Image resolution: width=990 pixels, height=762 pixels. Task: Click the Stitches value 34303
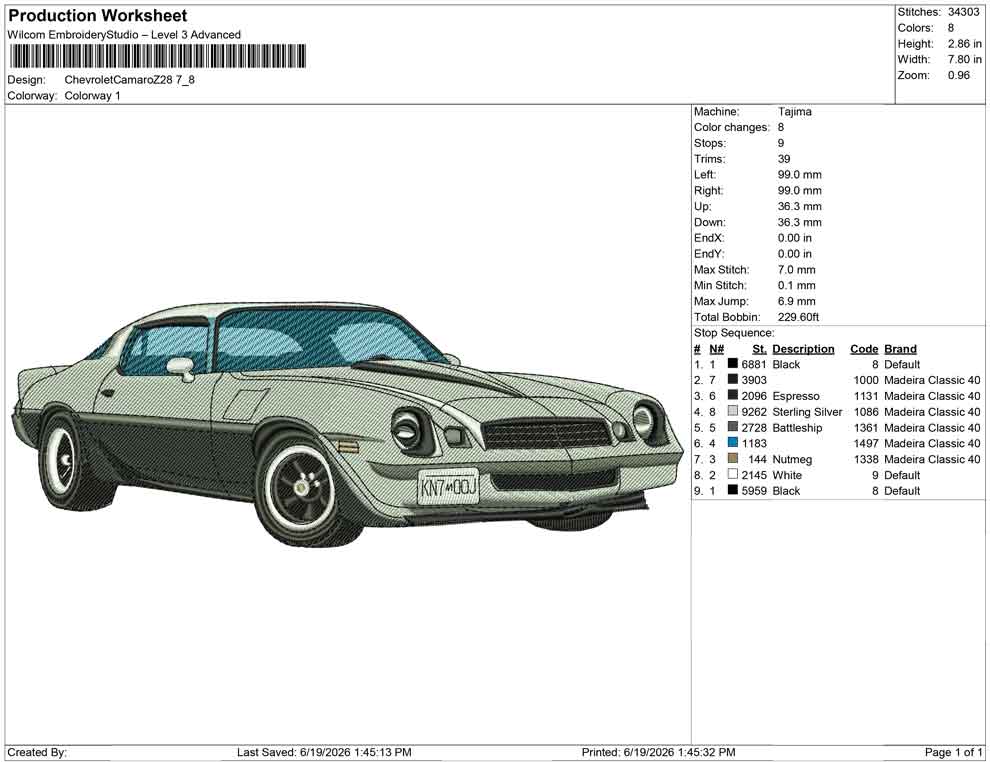tap(963, 12)
